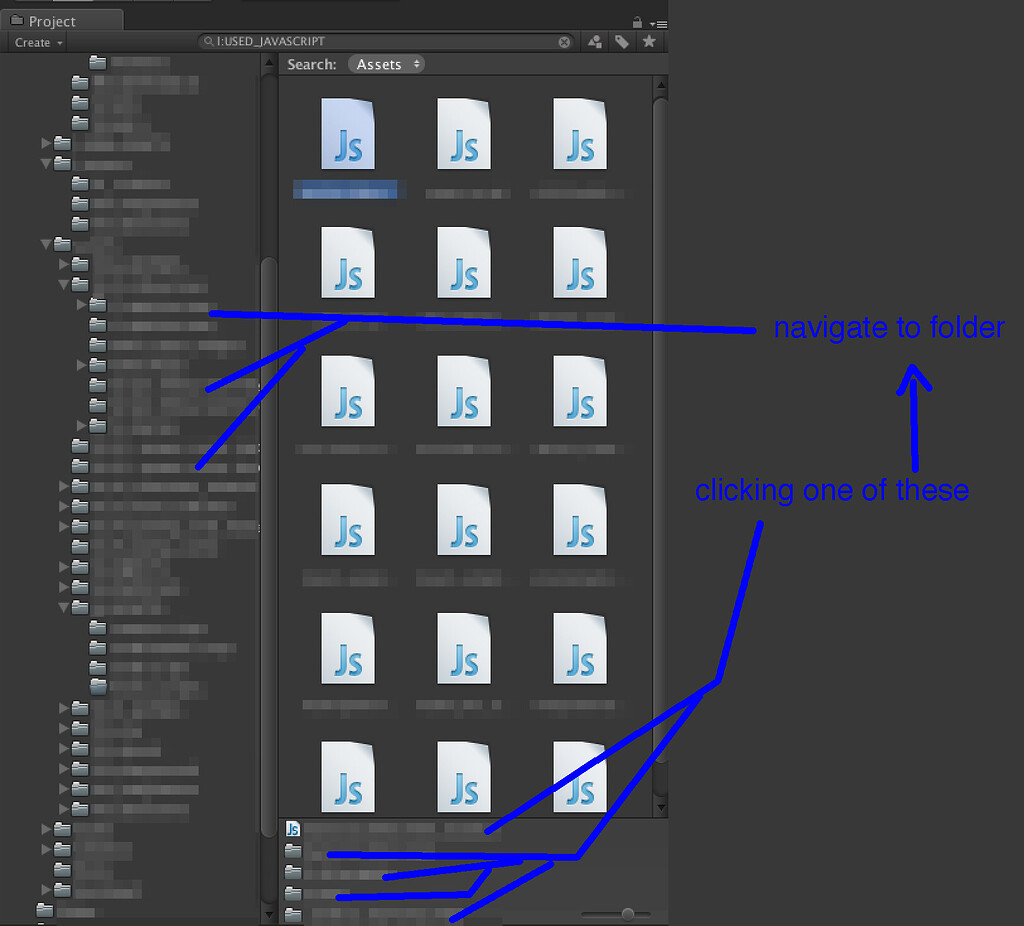
Task: Click the Js file icon in the breadcrumb bar
Action: [292, 828]
